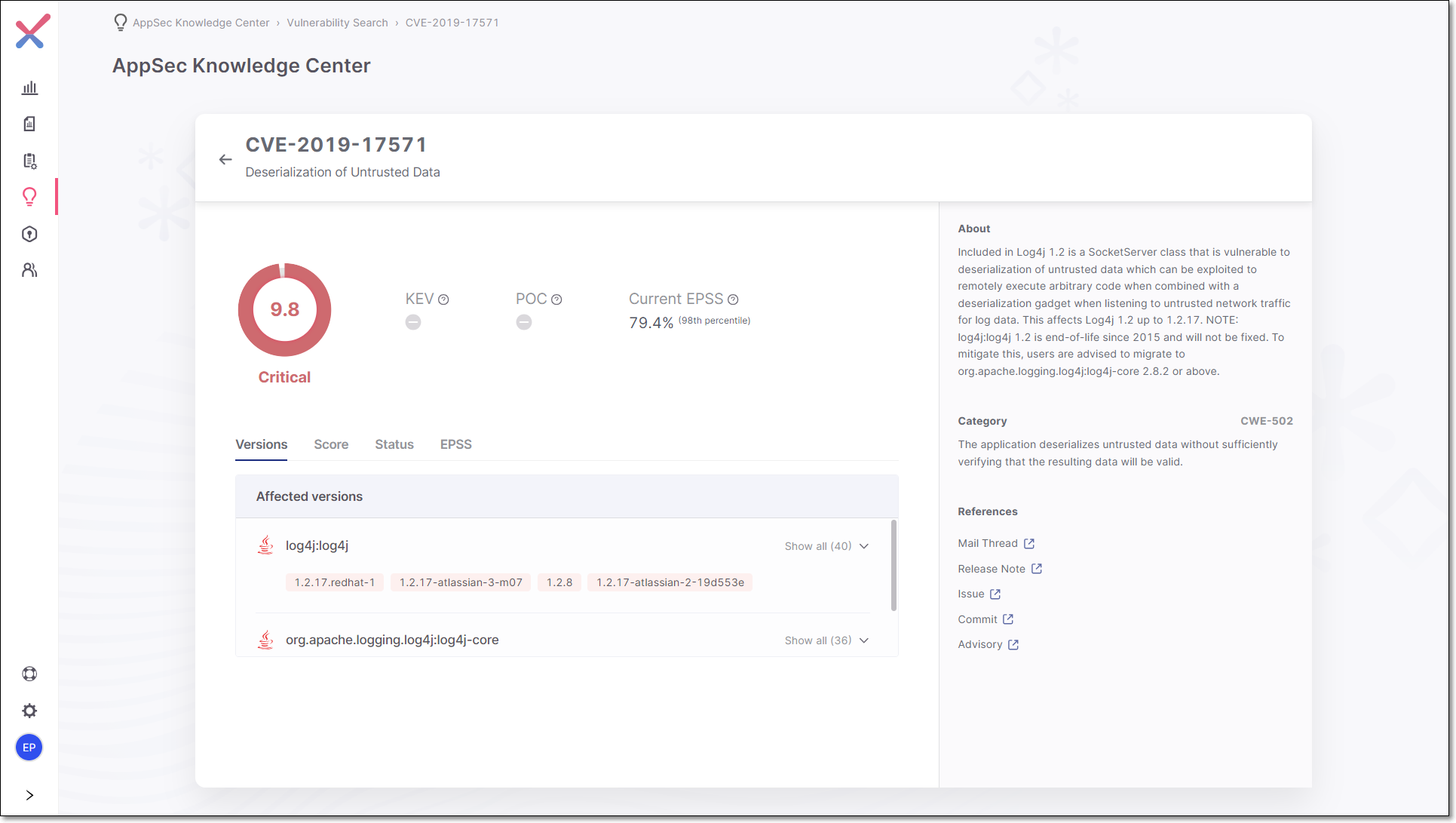Switch to the Score tab
Screen dimensions: 1456x823
[331, 444]
